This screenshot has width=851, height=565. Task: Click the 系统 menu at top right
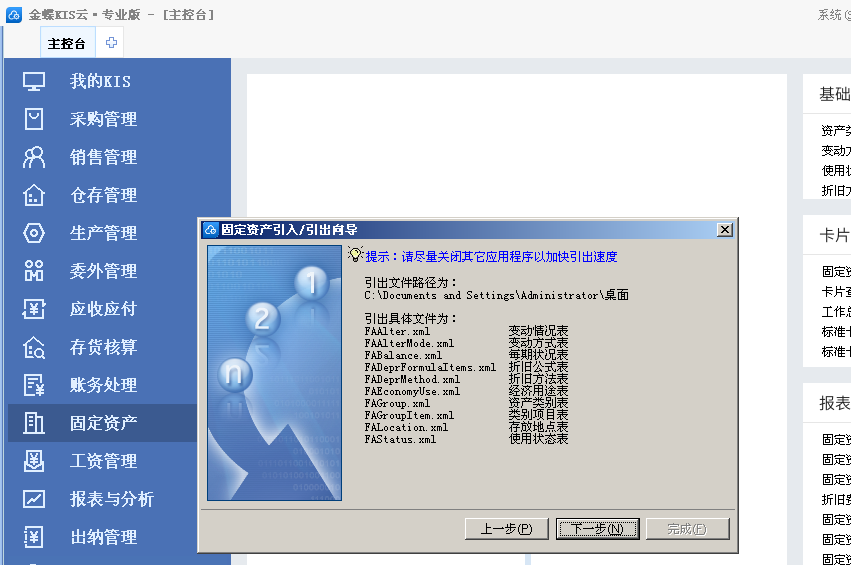[x=830, y=15]
